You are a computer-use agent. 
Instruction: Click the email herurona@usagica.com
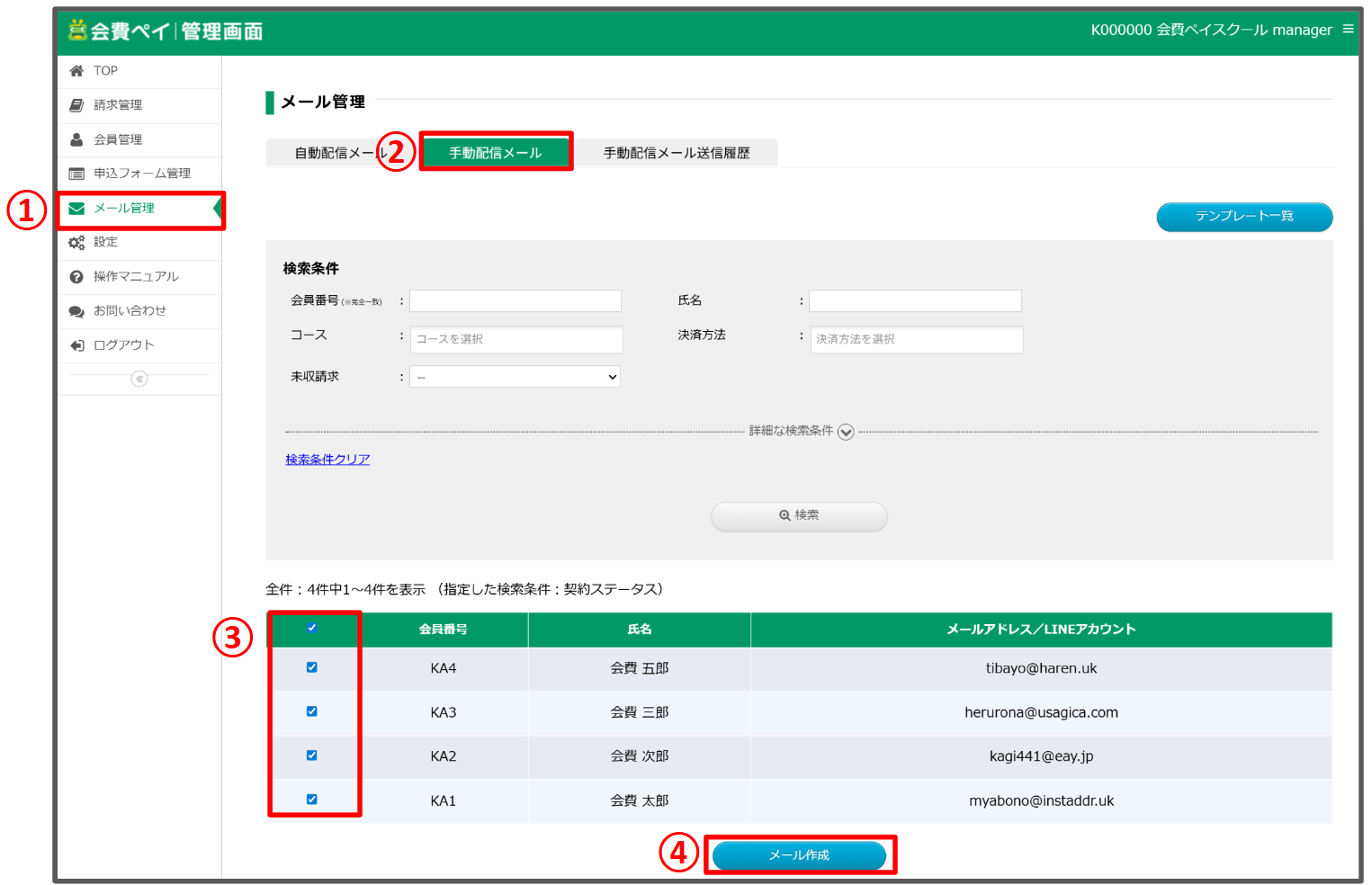click(x=1041, y=712)
